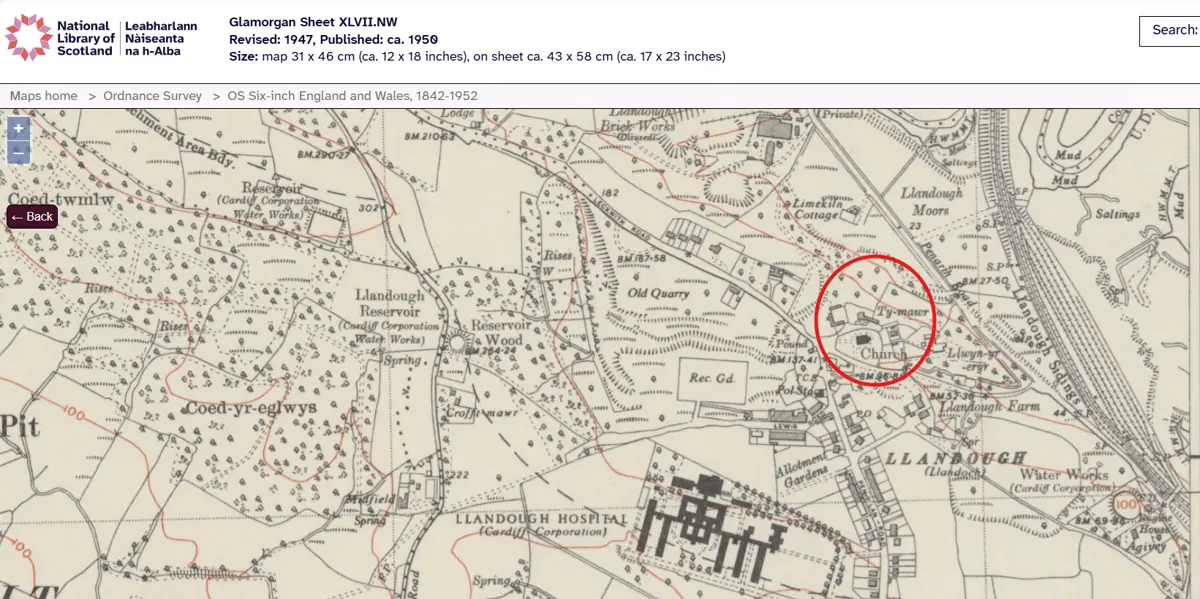Go back using the Back button

[33, 217]
